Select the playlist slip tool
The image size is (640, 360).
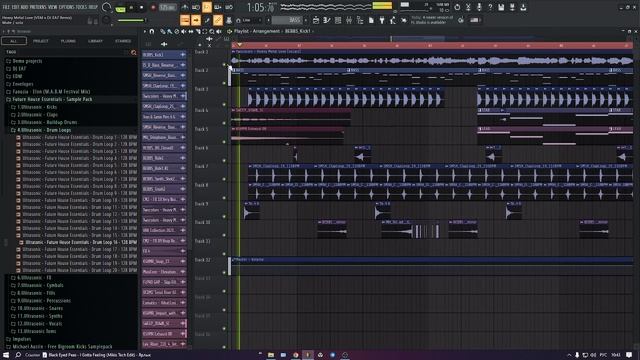(x=191, y=31)
